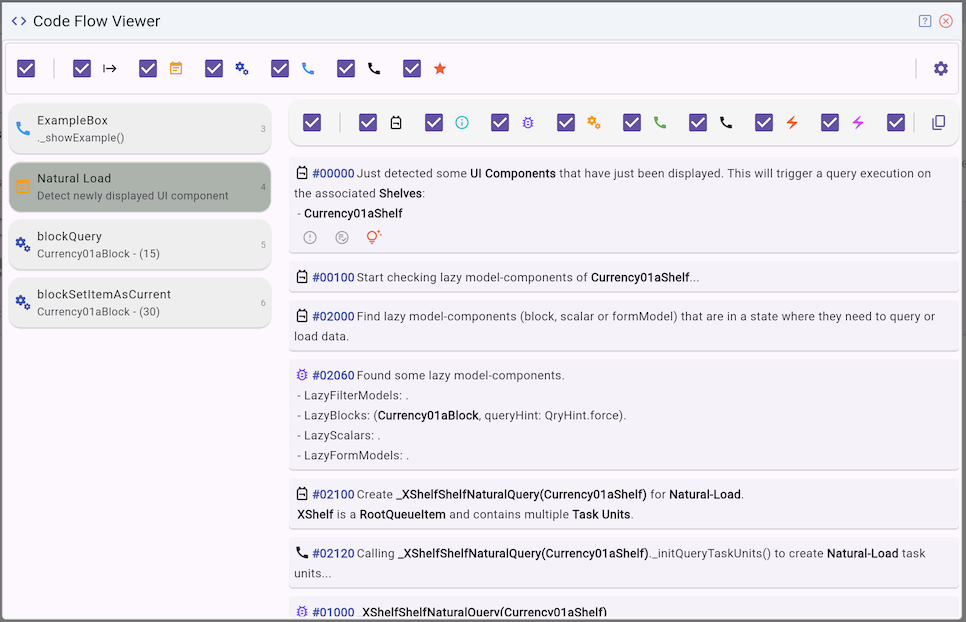Click the gears icon on the blockQuery item
The height and width of the screenshot is (622, 966).
tap(23, 245)
